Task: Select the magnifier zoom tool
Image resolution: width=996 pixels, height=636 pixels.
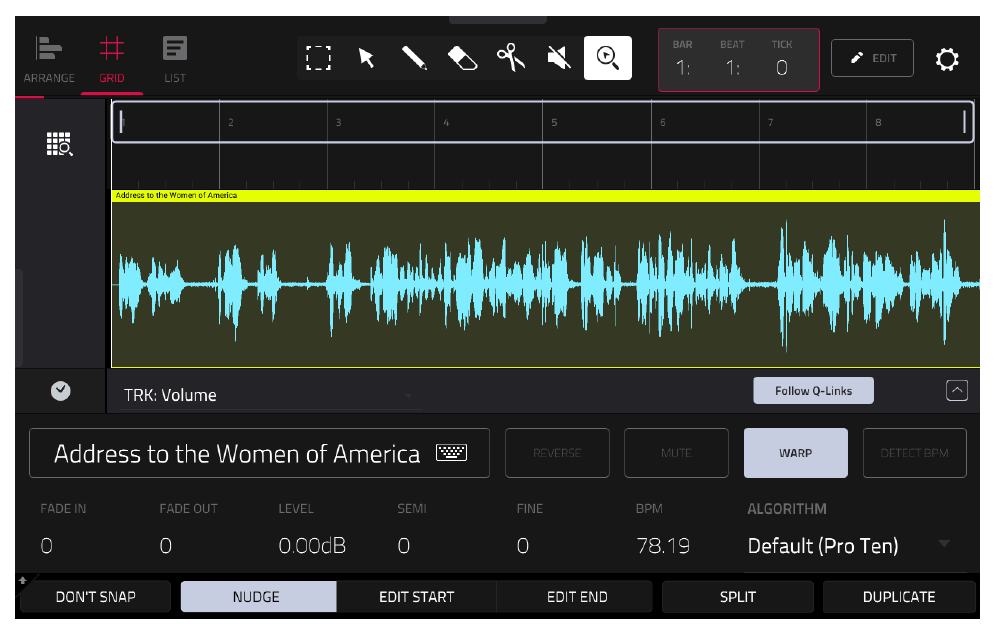Action: point(607,58)
